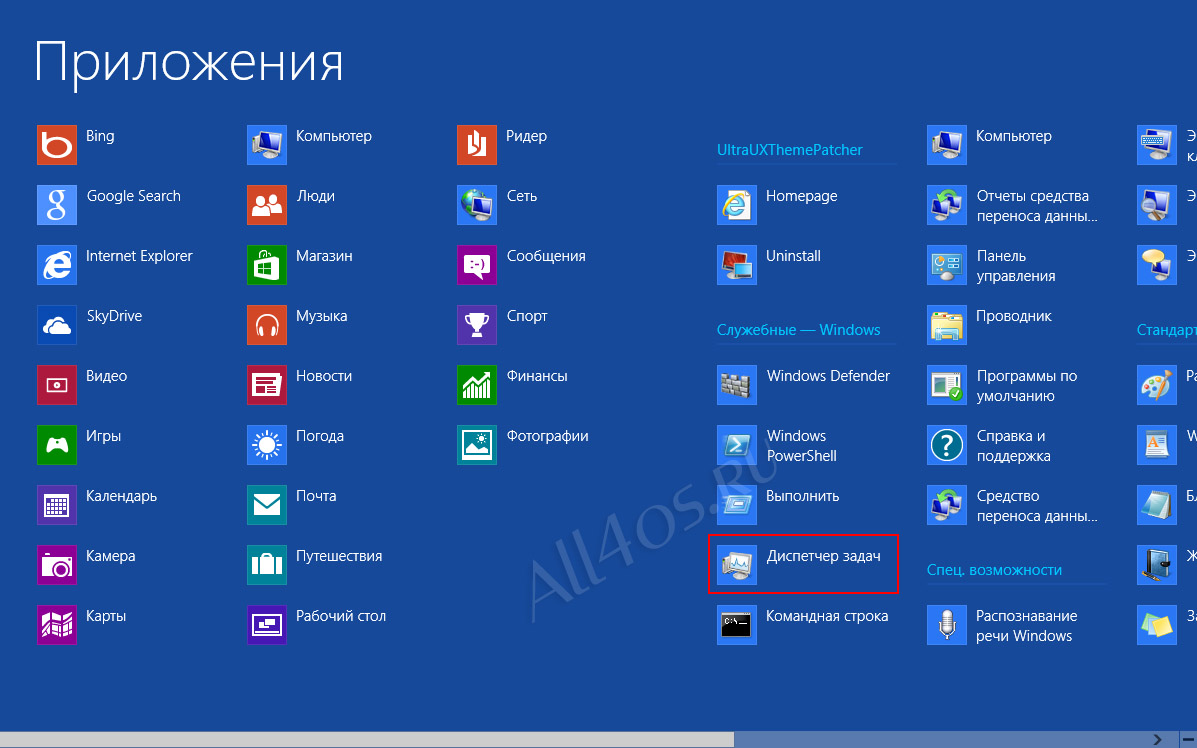Open the Новости app
This screenshot has height=748, width=1197.
click(x=266, y=385)
